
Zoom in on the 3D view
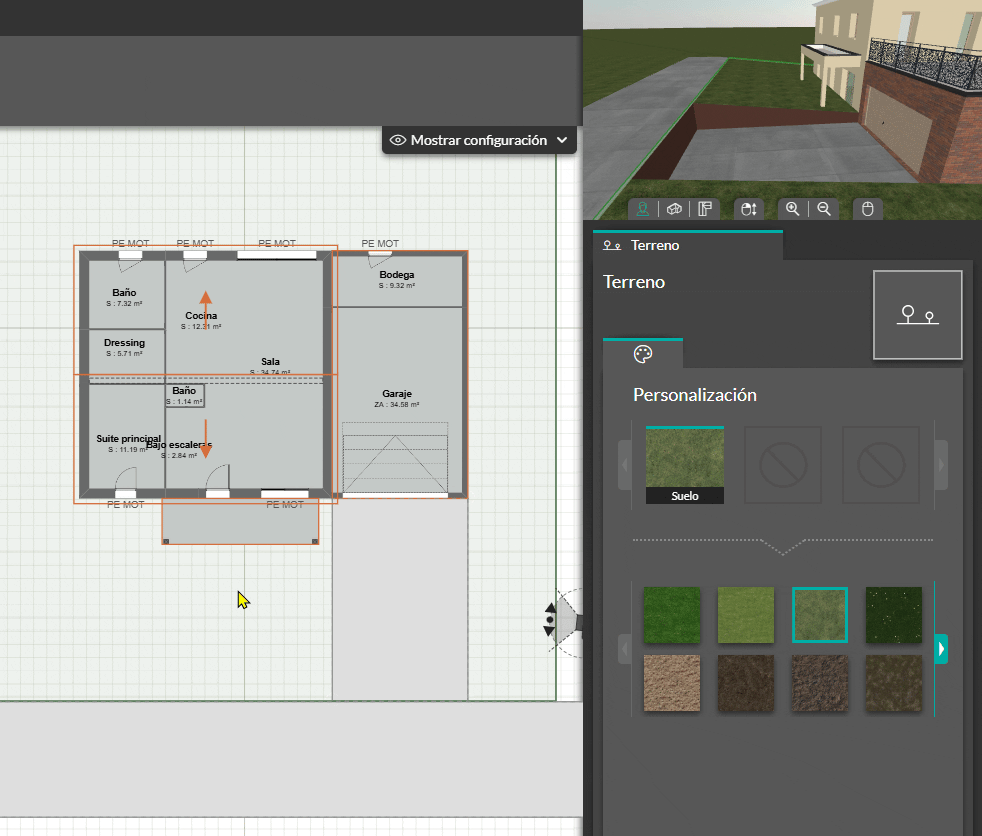coord(792,209)
